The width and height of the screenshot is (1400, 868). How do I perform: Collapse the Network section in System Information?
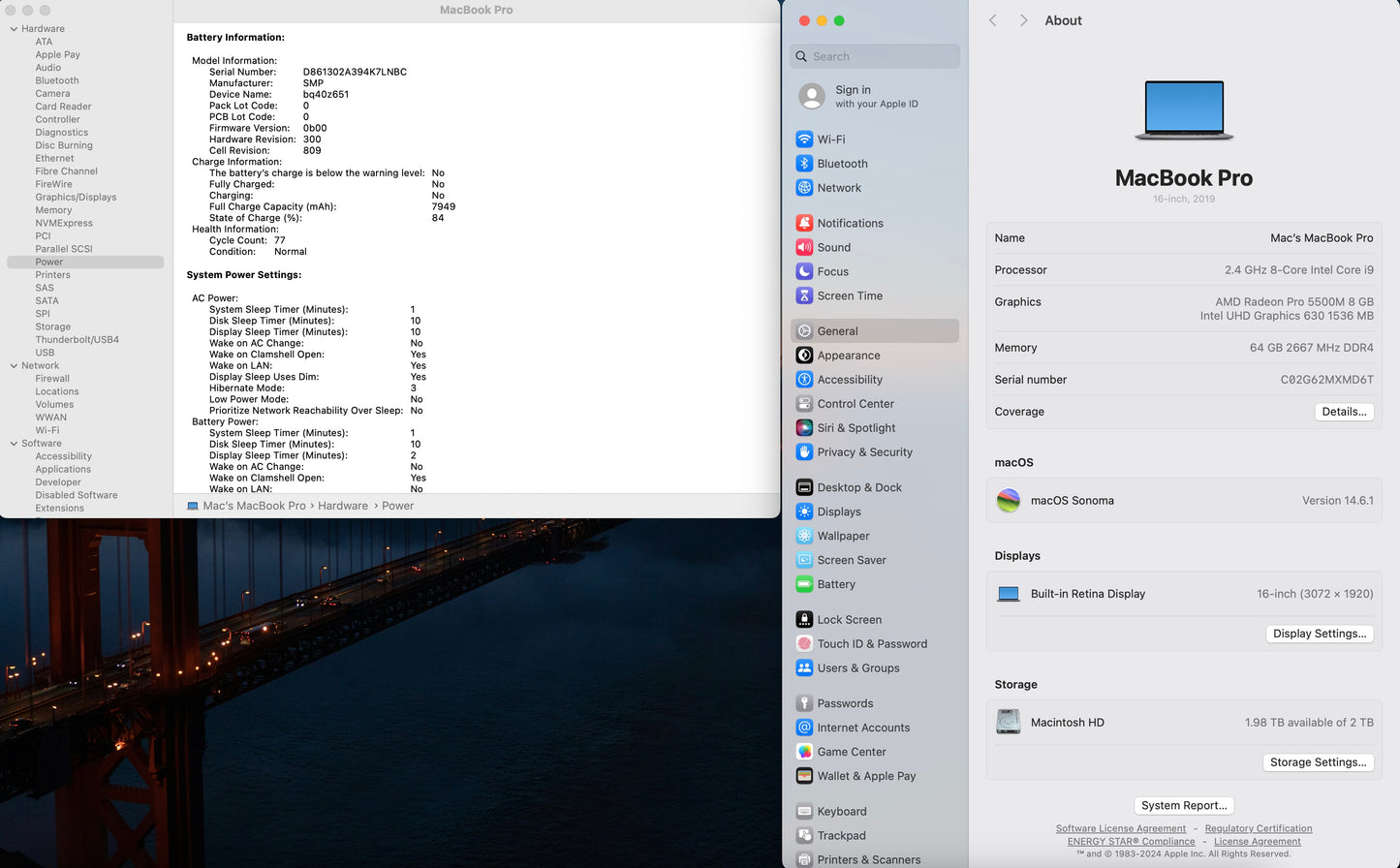tap(14, 366)
